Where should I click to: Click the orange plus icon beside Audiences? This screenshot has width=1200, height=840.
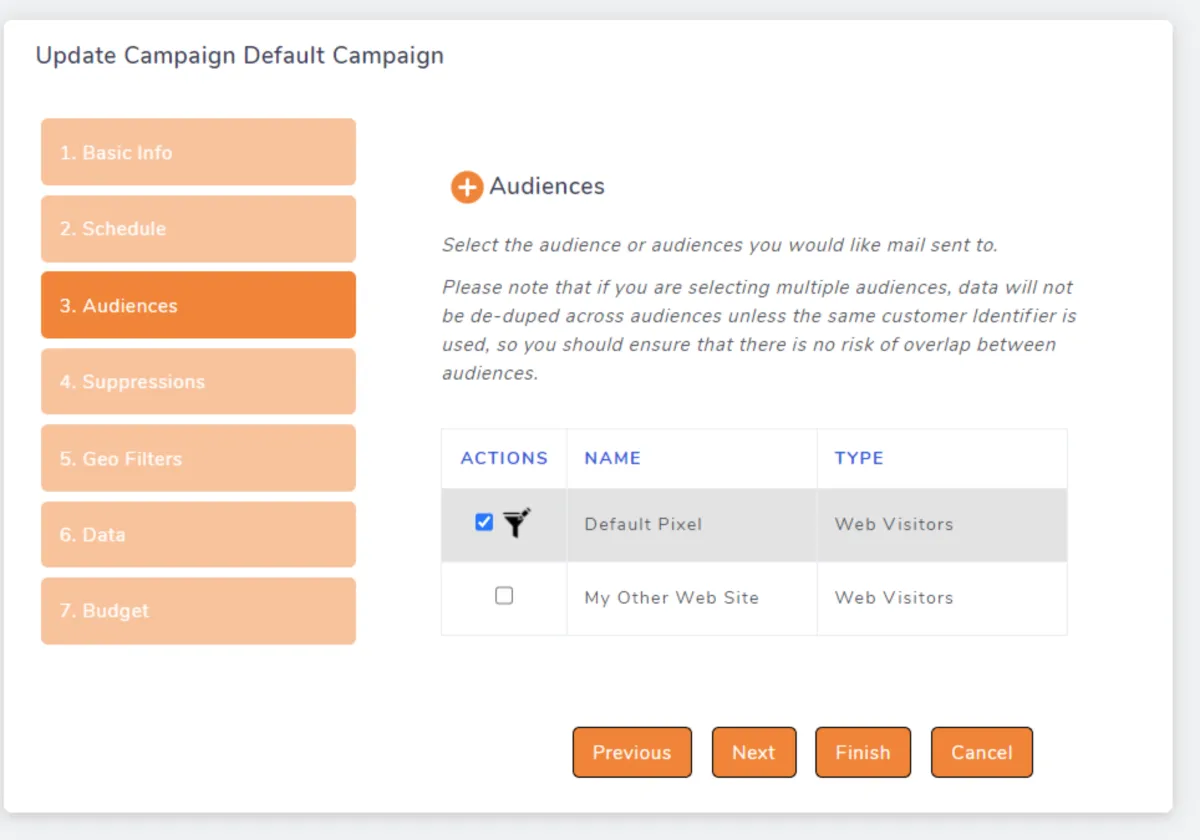(466, 187)
